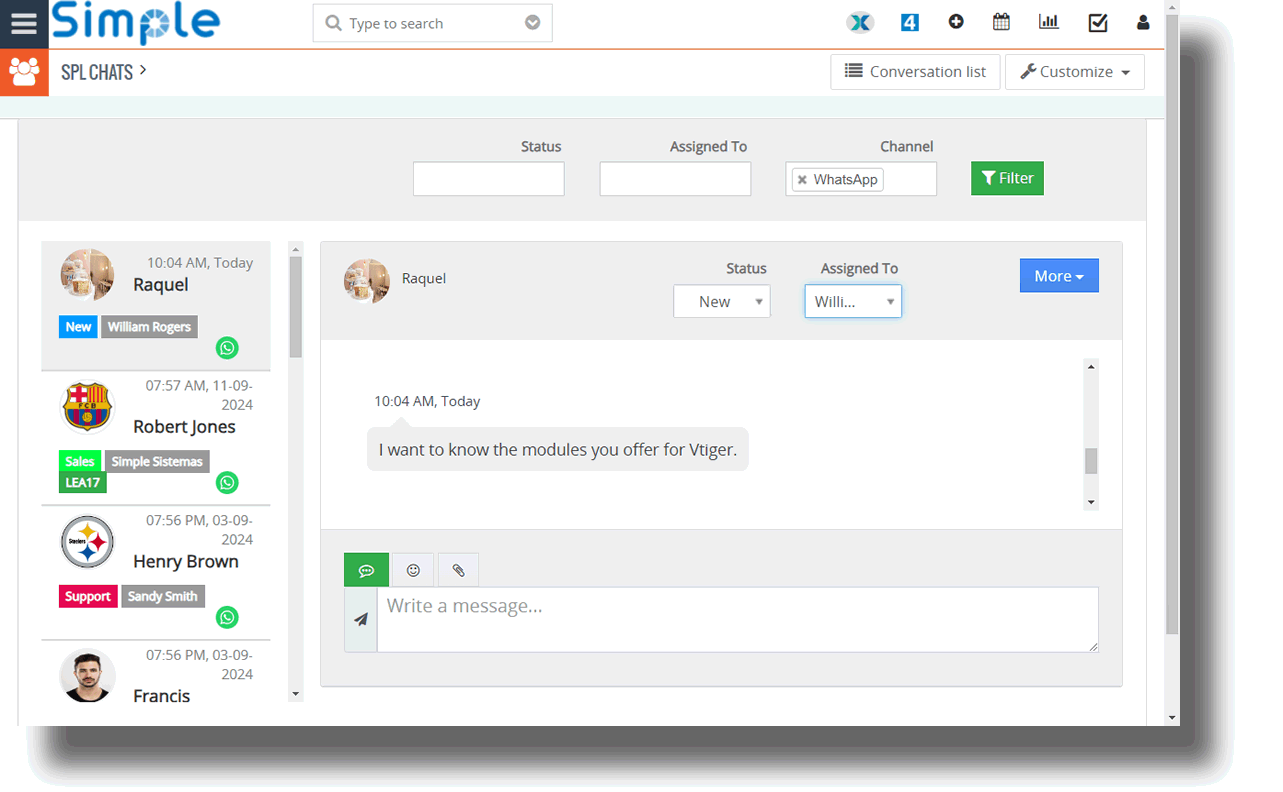Click the Sandy Smith assignee tag
The image size is (1283, 792).
pos(163,596)
